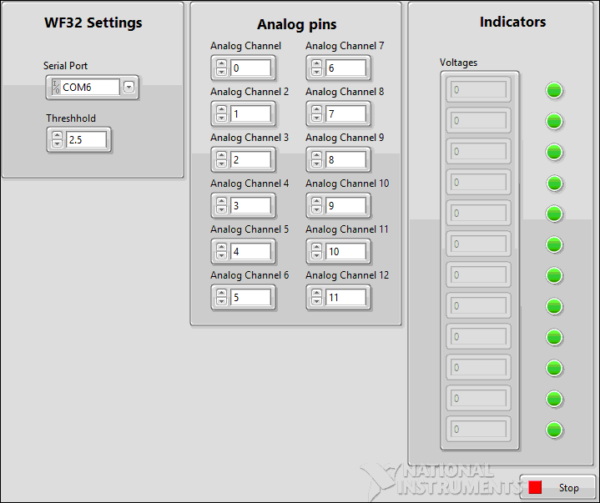Select the Analog Channel 4 value field
Viewport: 600px width, 503px height.
(x=250, y=206)
